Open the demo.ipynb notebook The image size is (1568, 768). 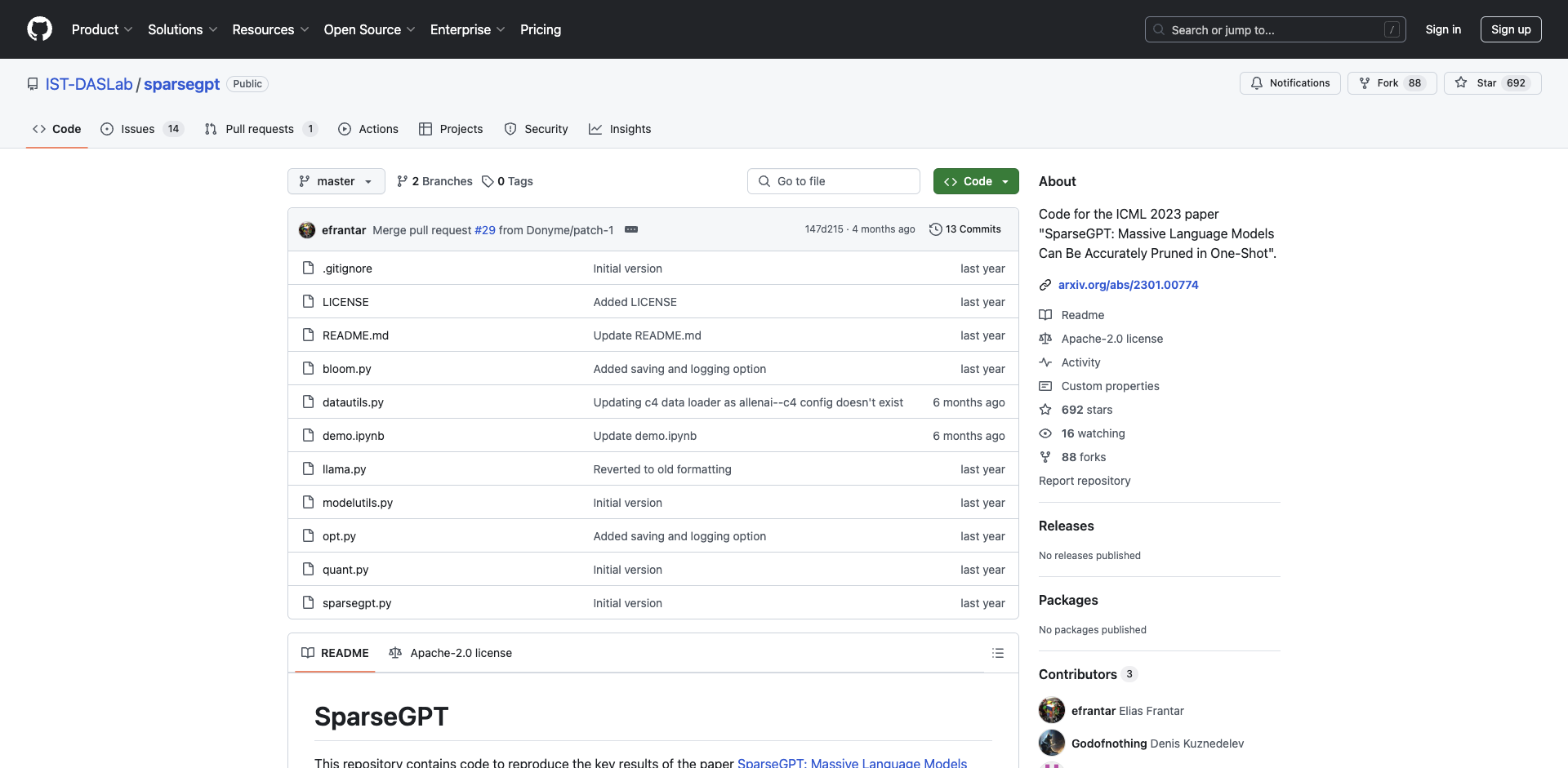click(x=353, y=436)
